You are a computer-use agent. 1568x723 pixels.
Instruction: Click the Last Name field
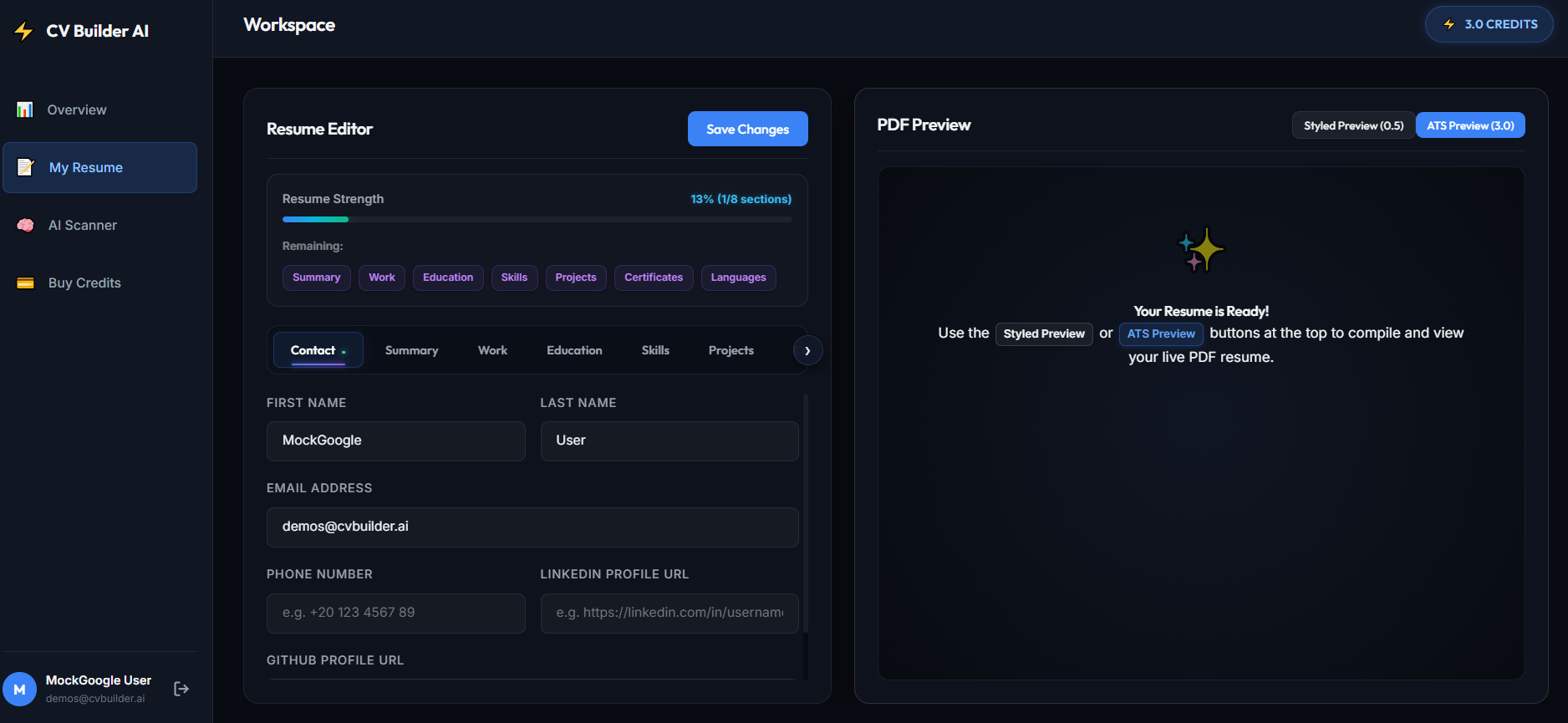click(669, 440)
